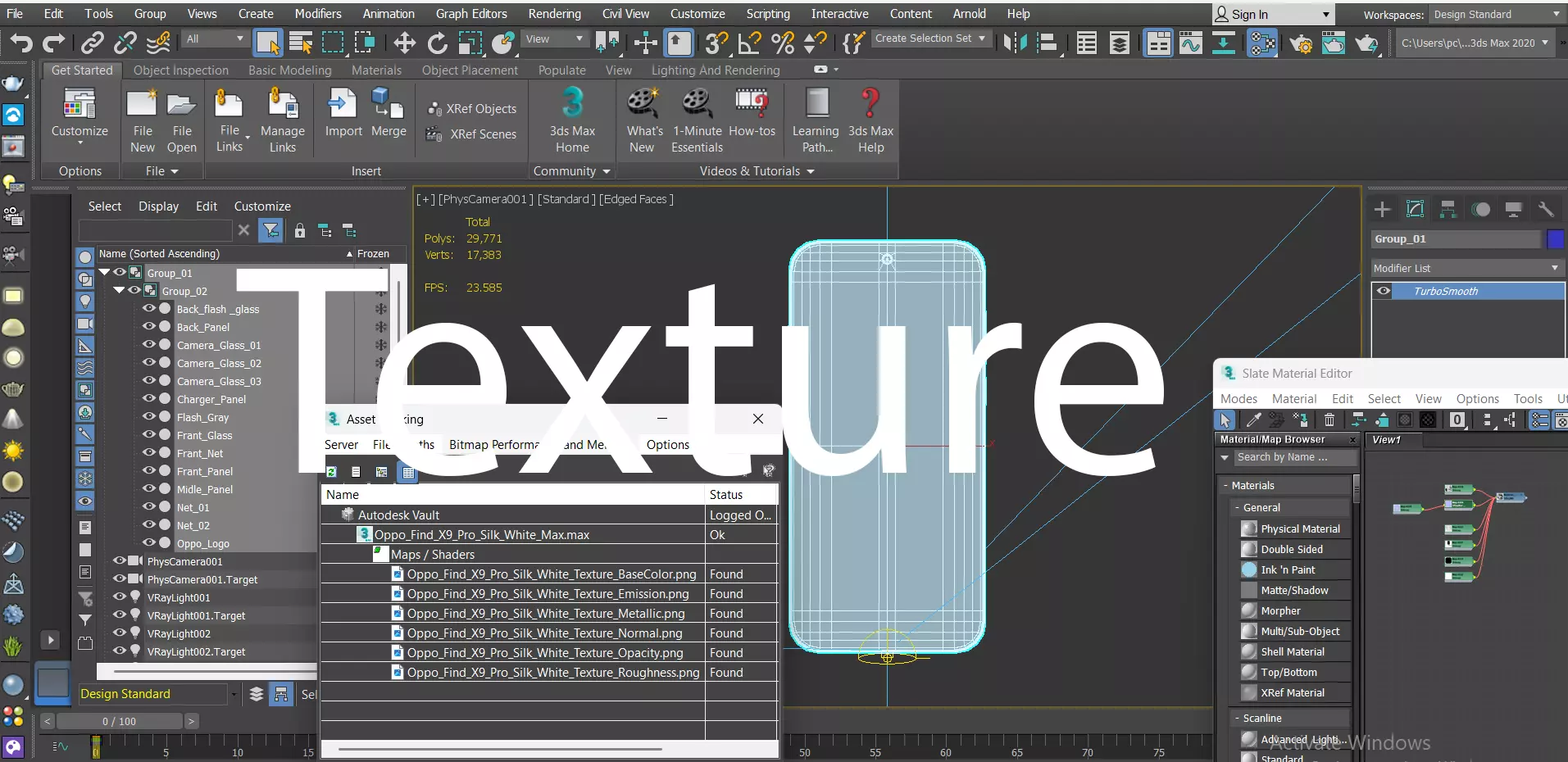Image resolution: width=1568 pixels, height=762 pixels.
Task: Activate the Select Object tool
Action: (x=267, y=42)
